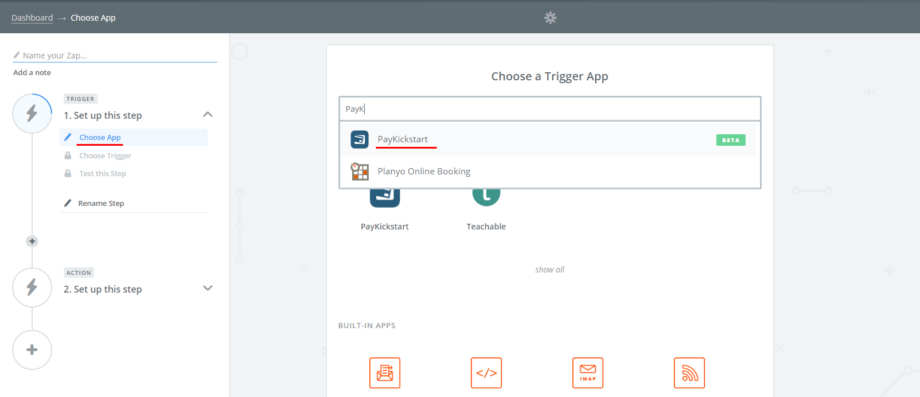Choose the IMAP built-in app icon
Viewport: 920px width, 397px height.
(x=588, y=372)
